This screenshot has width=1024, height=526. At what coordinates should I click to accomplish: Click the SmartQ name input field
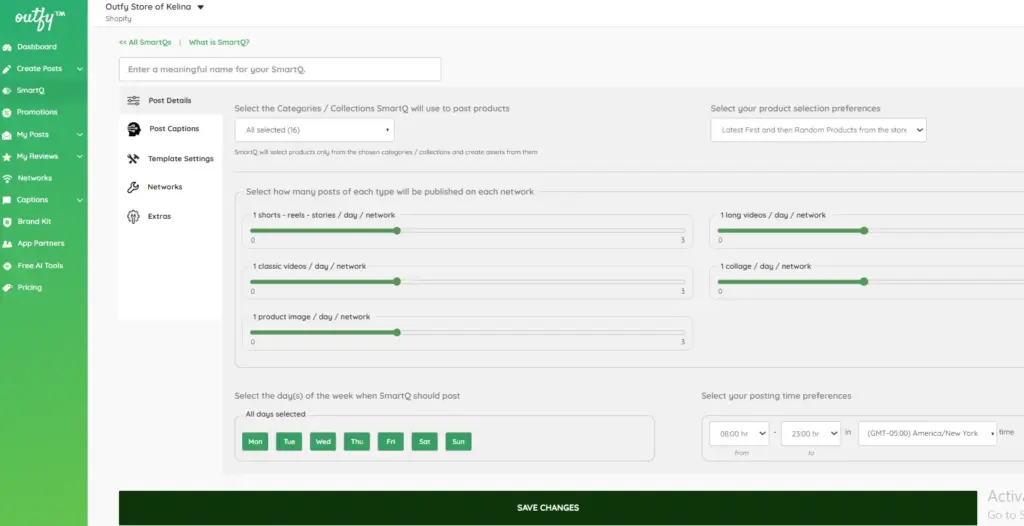coord(280,69)
